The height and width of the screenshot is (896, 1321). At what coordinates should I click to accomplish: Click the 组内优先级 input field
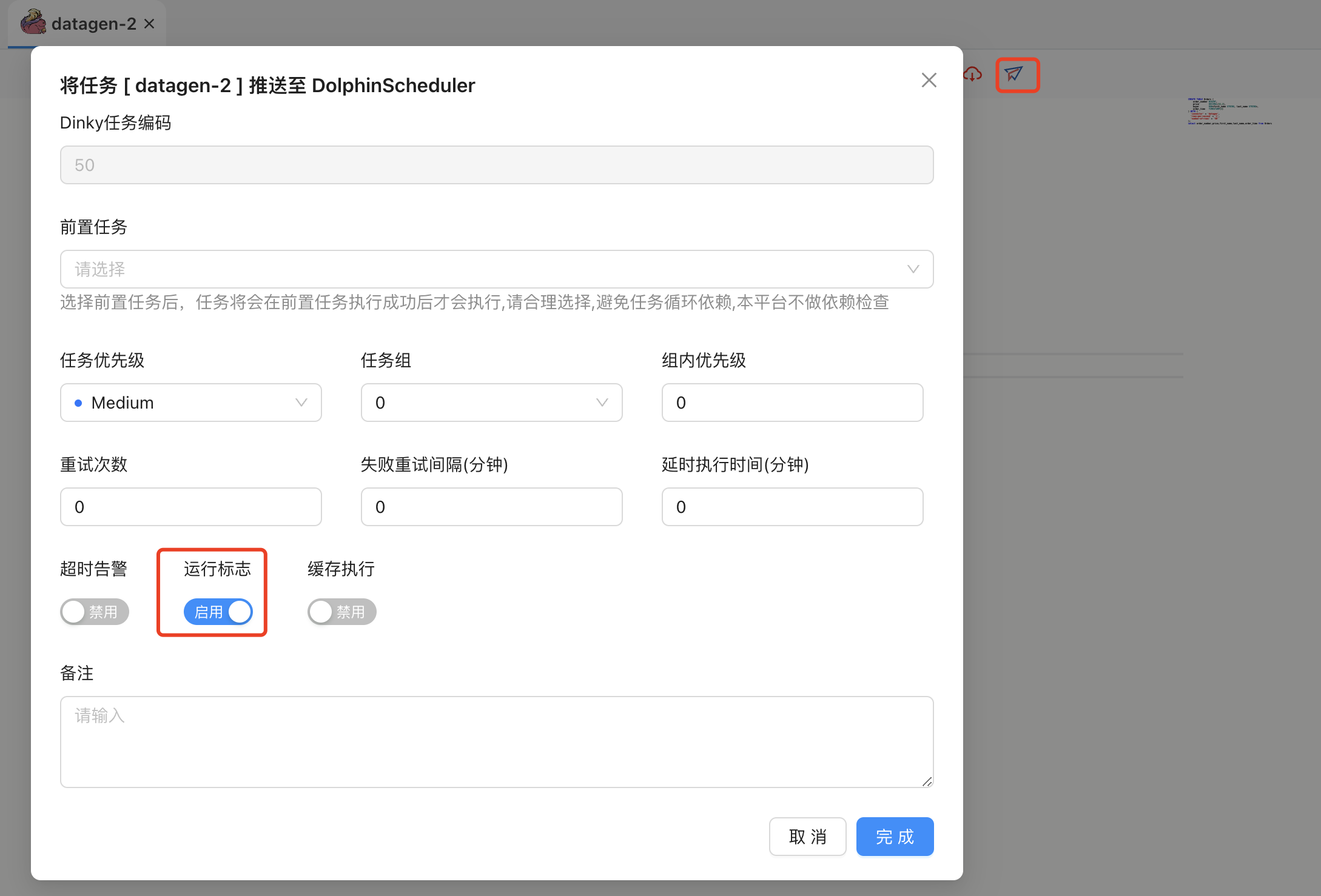(792, 403)
